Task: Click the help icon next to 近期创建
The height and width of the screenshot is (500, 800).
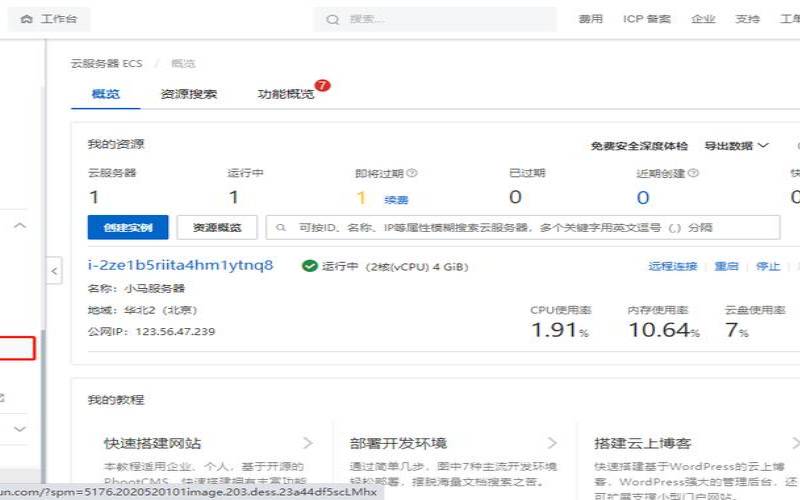Action: click(x=693, y=173)
